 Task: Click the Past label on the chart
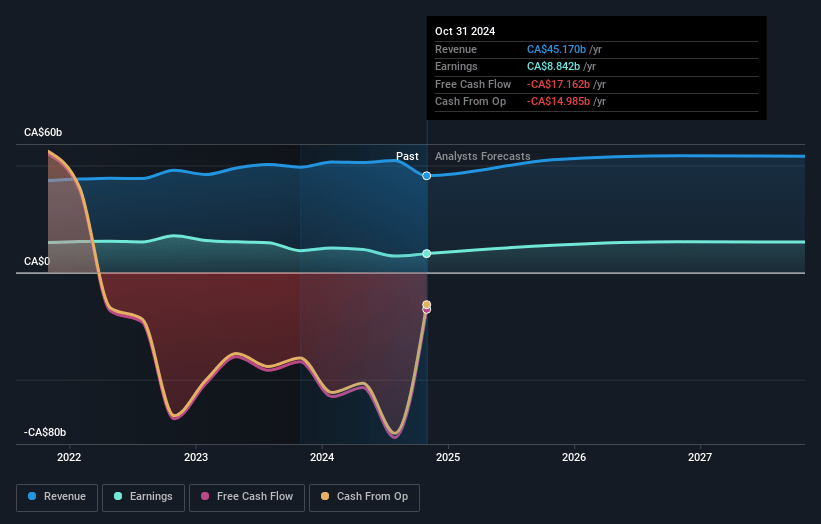pos(407,156)
